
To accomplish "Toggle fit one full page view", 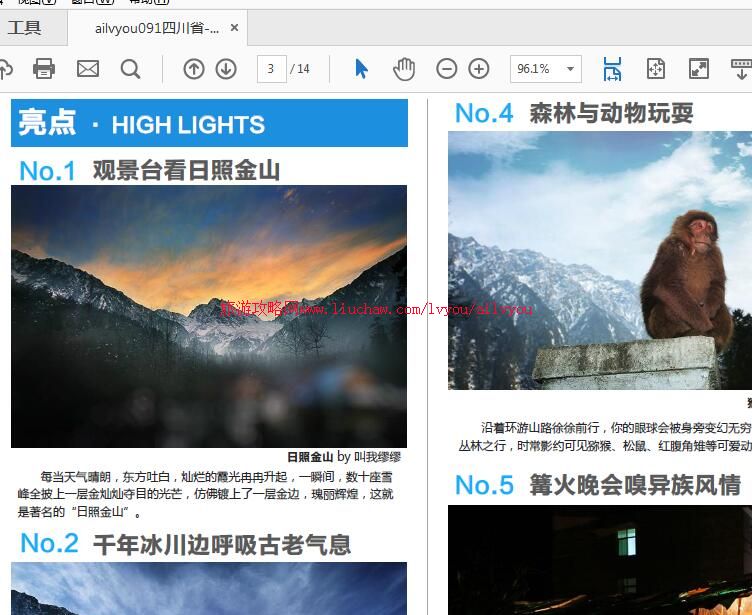I will tap(656, 68).
